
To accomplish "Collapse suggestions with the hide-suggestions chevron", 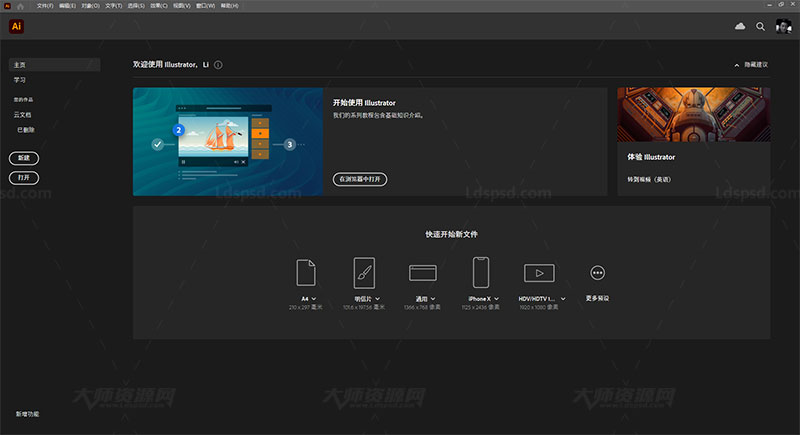I will click(737, 65).
